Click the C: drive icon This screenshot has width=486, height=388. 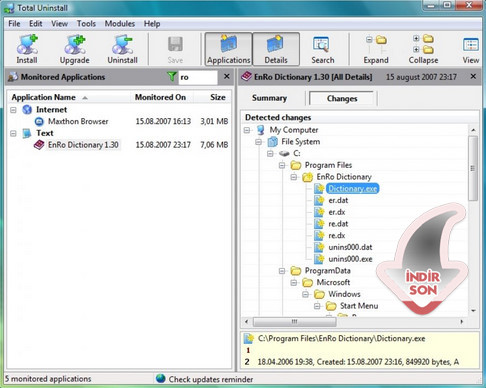coord(284,153)
